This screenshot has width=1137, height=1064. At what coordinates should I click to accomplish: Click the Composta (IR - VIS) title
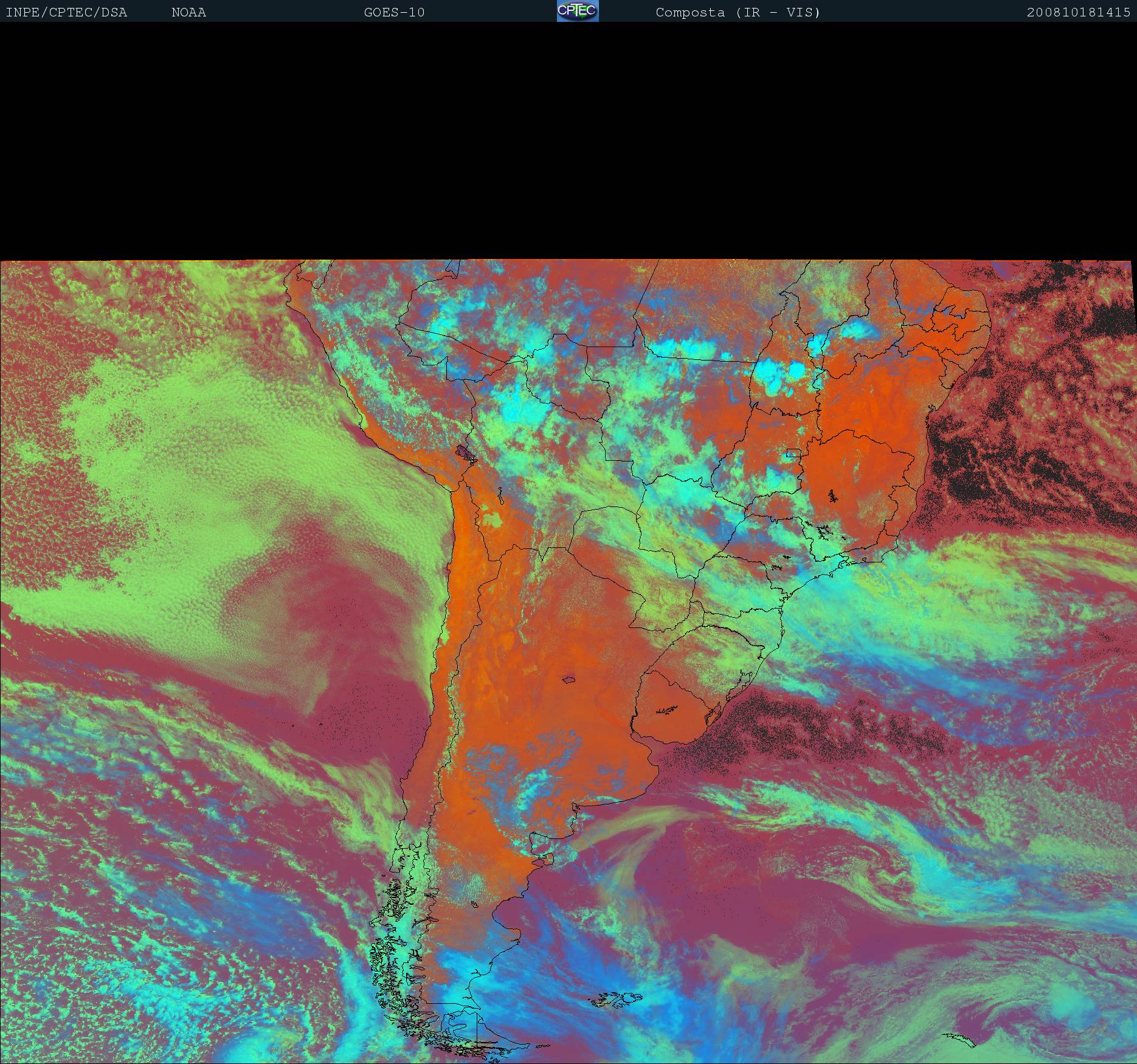738,12
